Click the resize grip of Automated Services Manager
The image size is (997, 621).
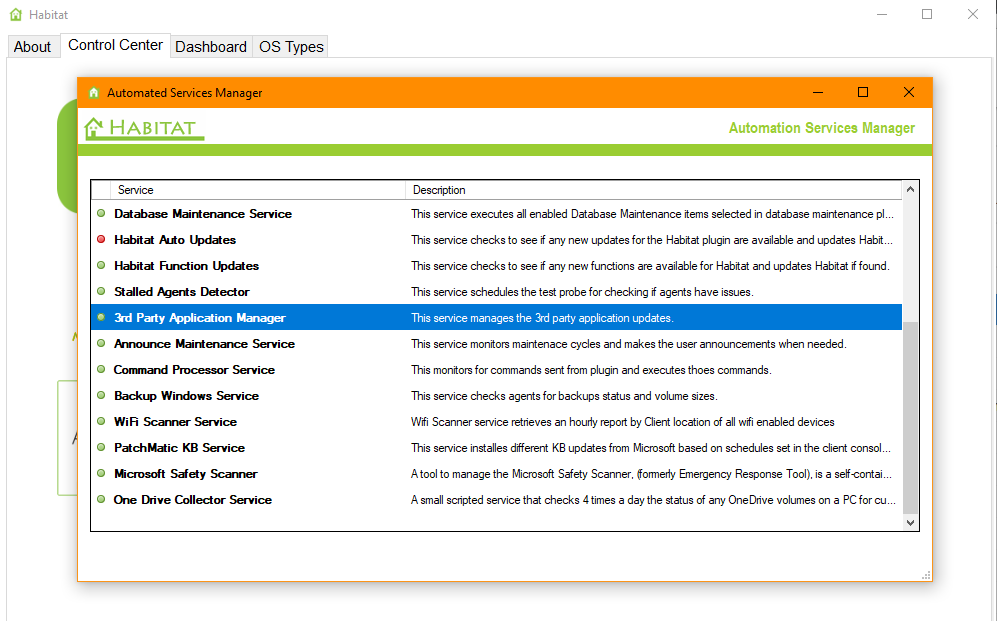coord(926,575)
